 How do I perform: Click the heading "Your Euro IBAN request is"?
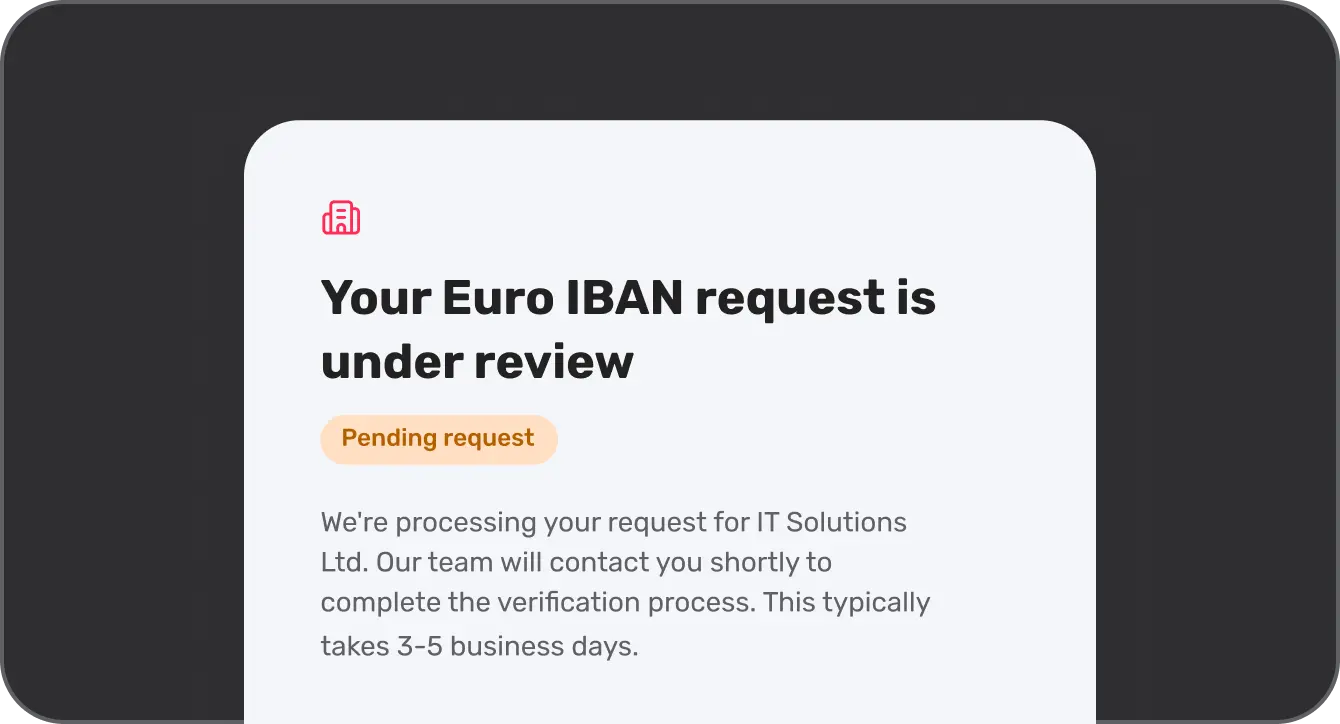coord(628,298)
